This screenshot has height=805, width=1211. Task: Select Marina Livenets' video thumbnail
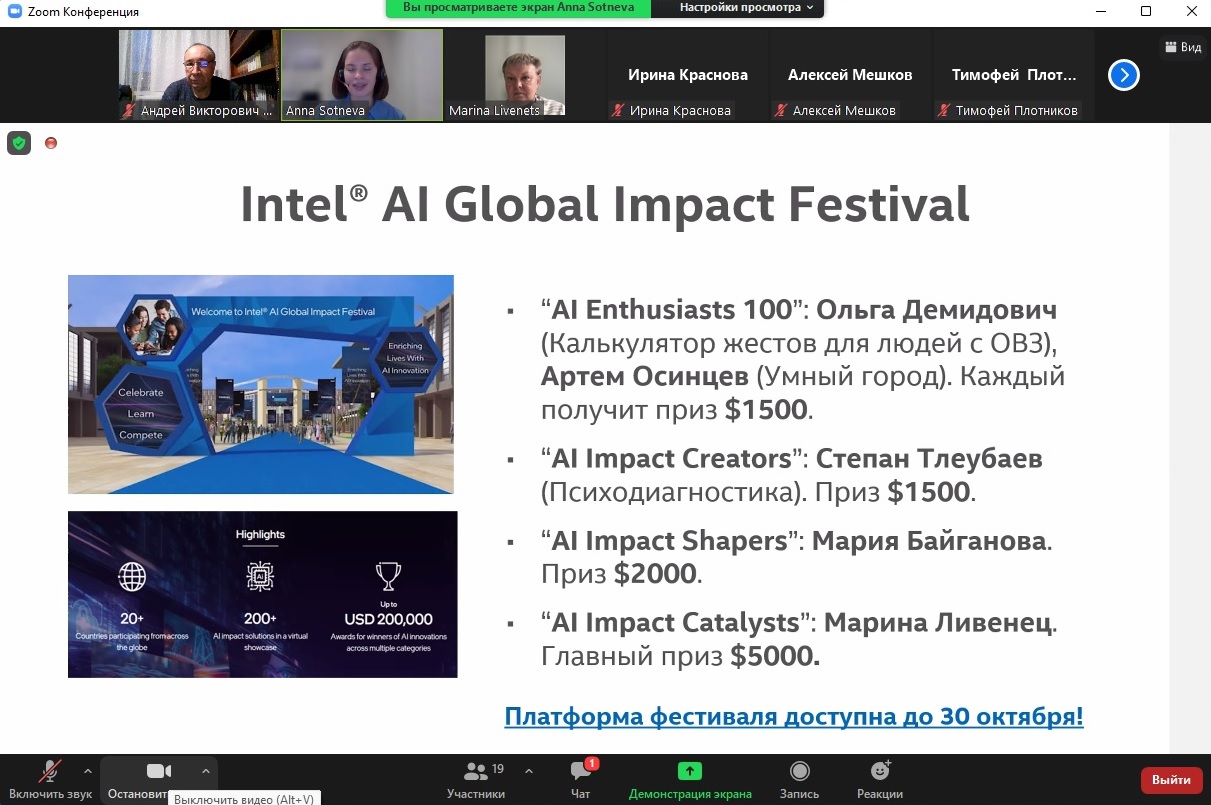525,75
